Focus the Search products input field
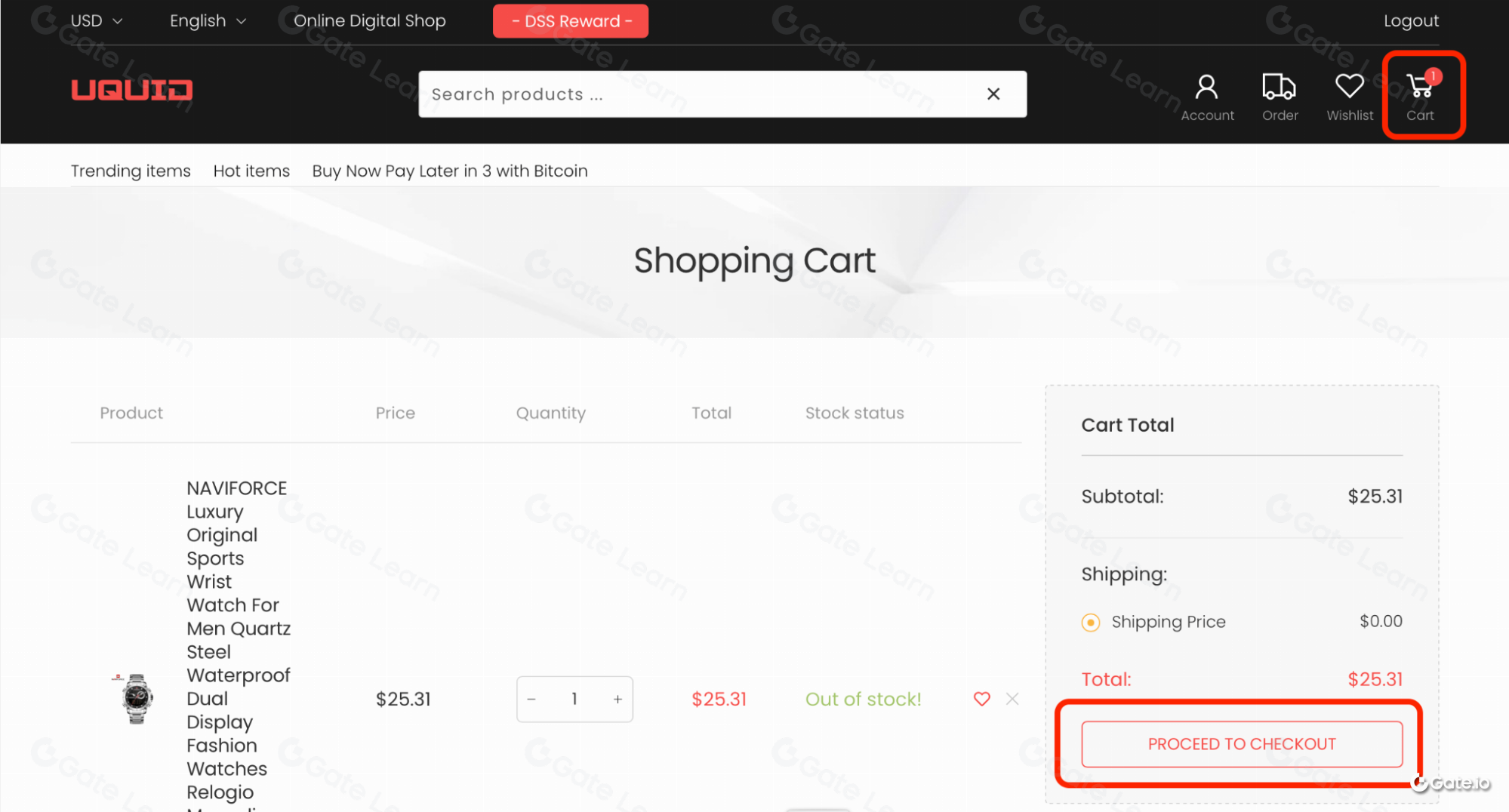1509x812 pixels. [x=694, y=94]
